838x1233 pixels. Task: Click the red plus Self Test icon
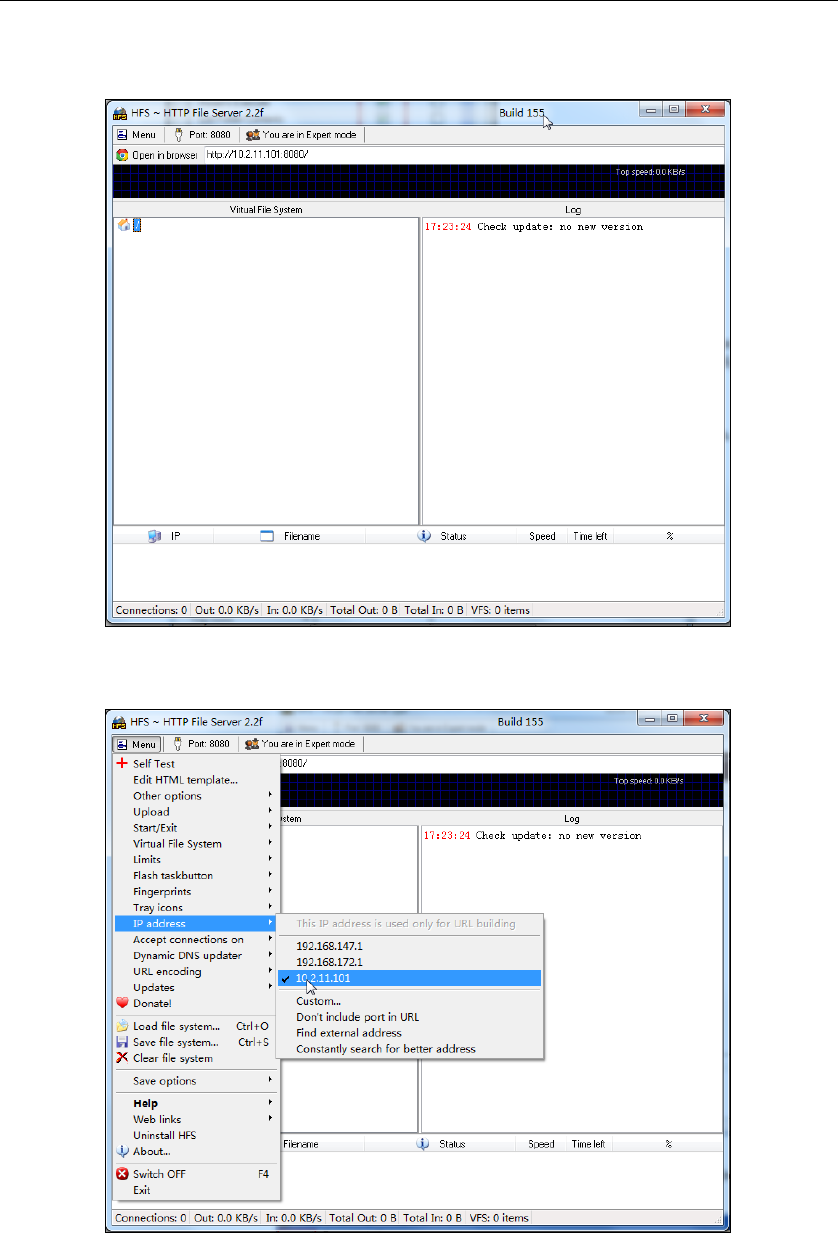click(122, 763)
